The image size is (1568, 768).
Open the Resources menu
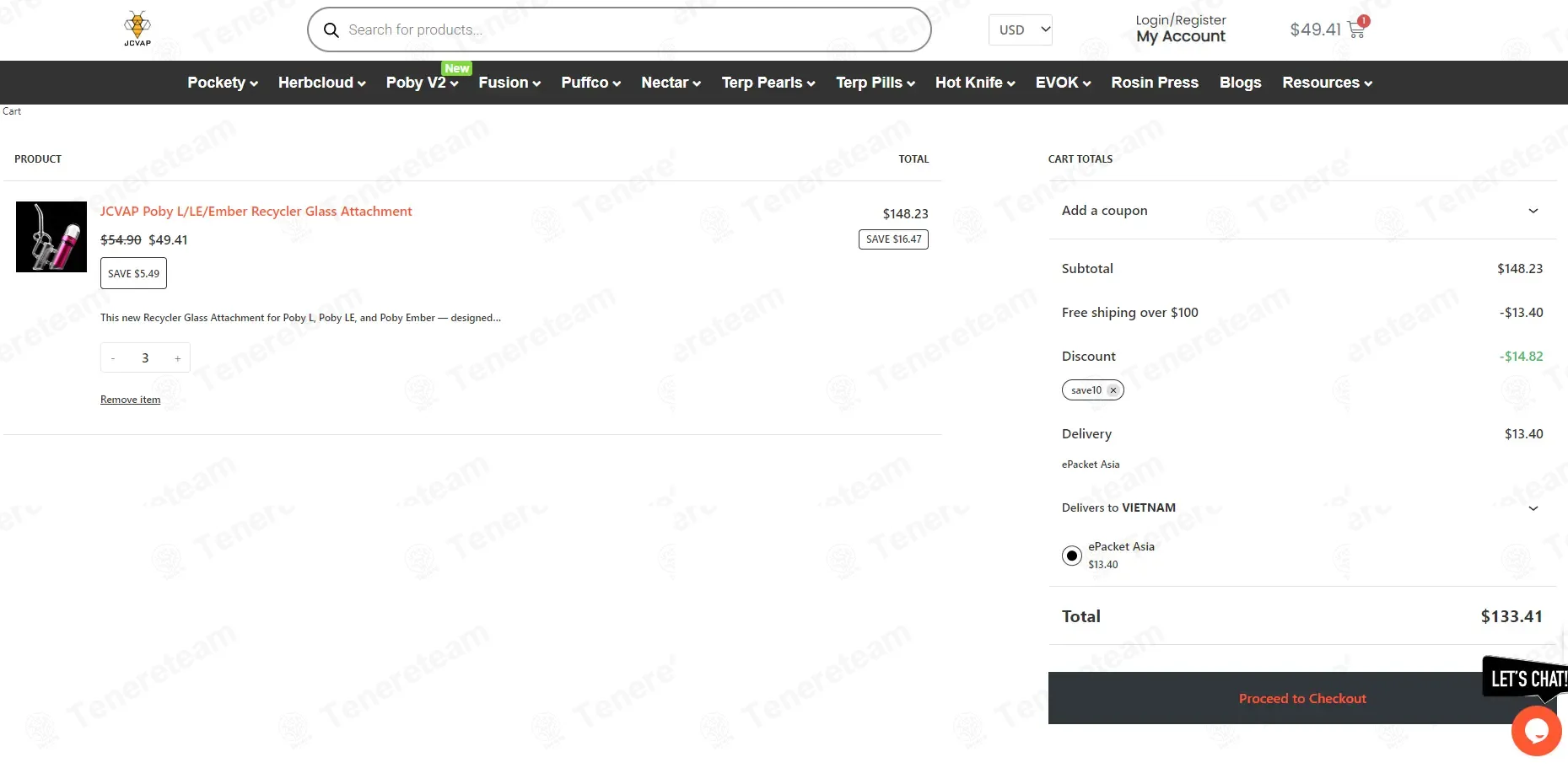coord(1327,83)
